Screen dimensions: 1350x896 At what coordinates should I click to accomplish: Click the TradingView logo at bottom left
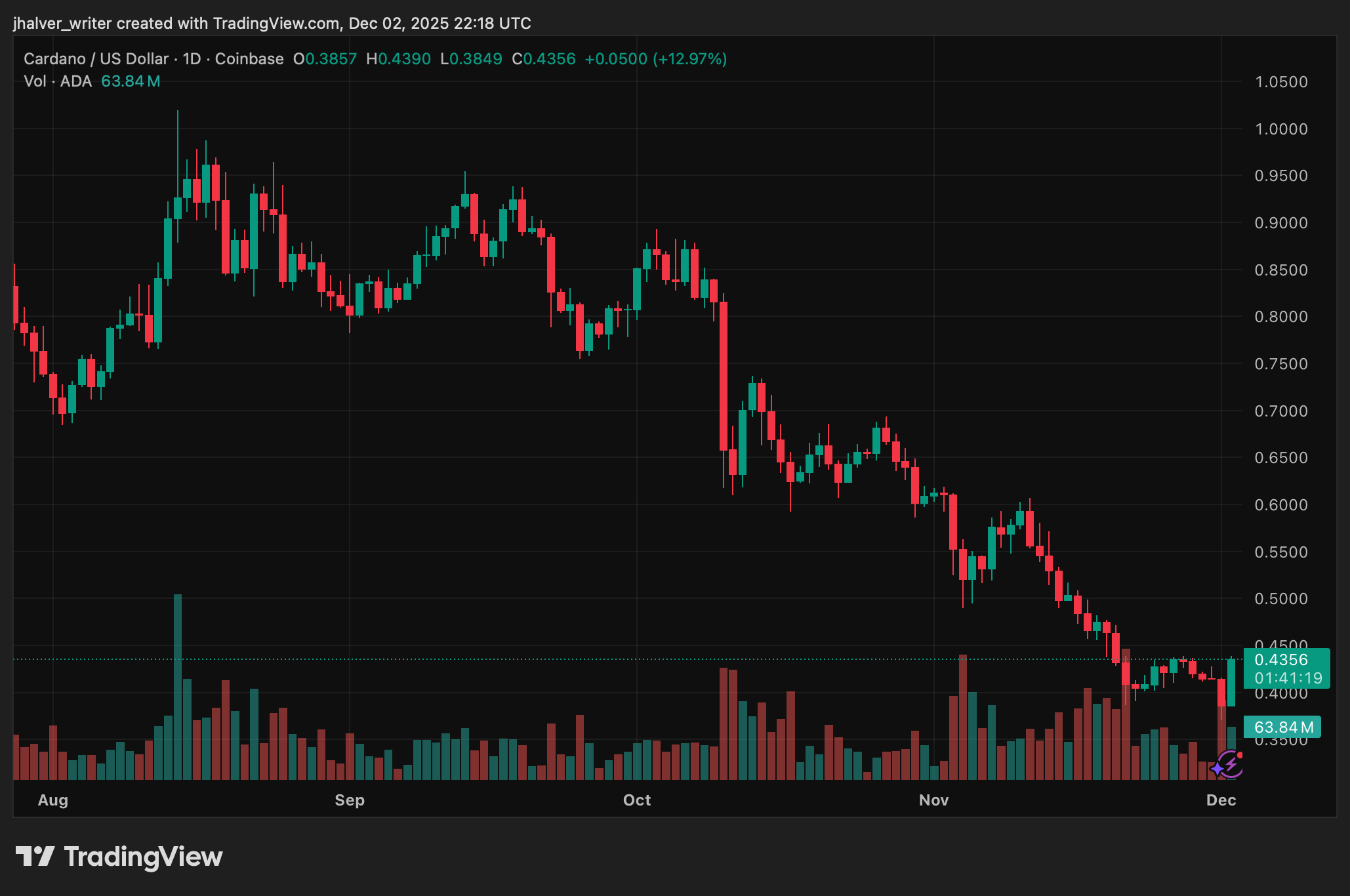(x=119, y=857)
